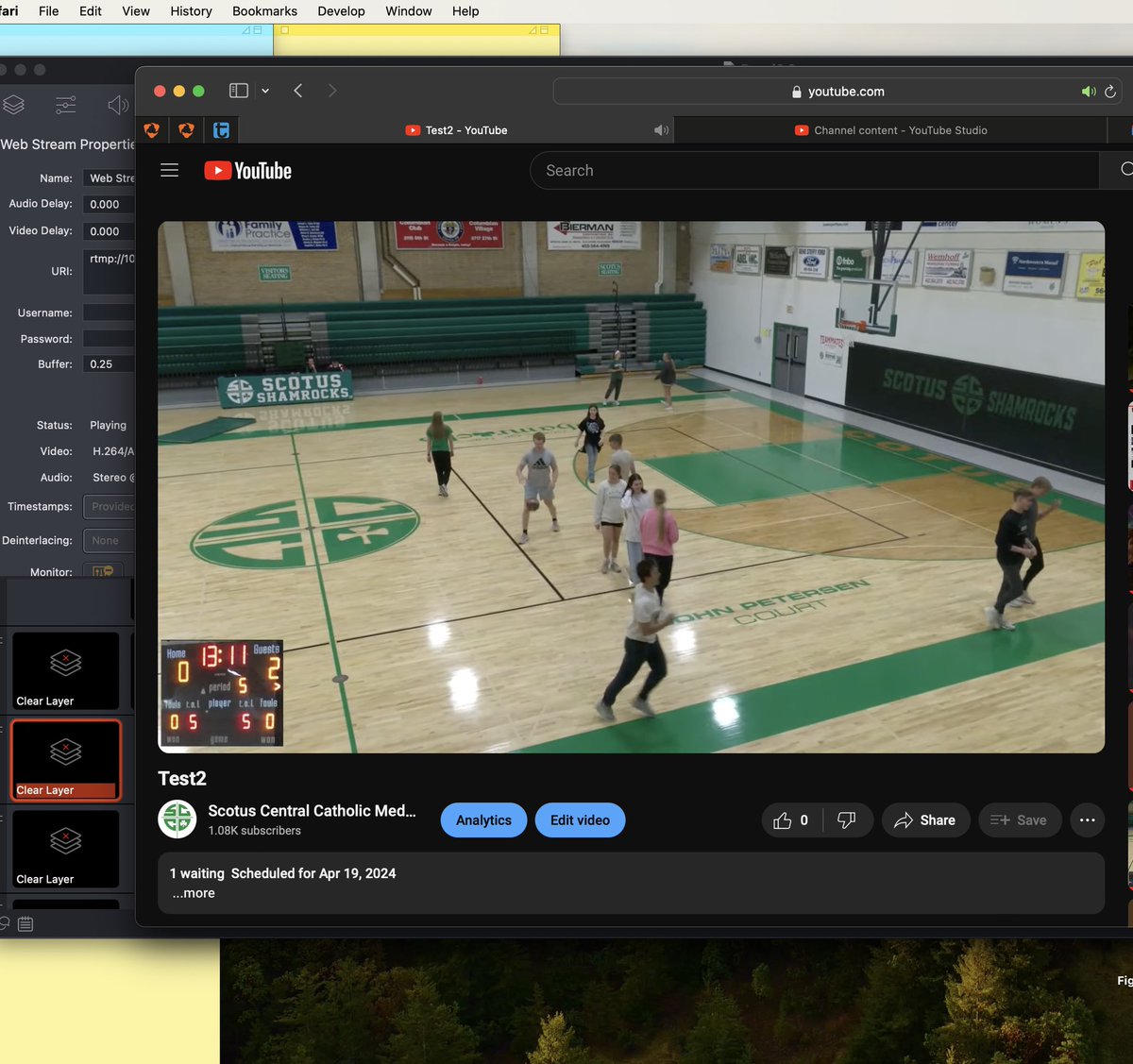Switch to Channel content - YouTube Studio tab
1133x1064 pixels.
(x=890, y=130)
